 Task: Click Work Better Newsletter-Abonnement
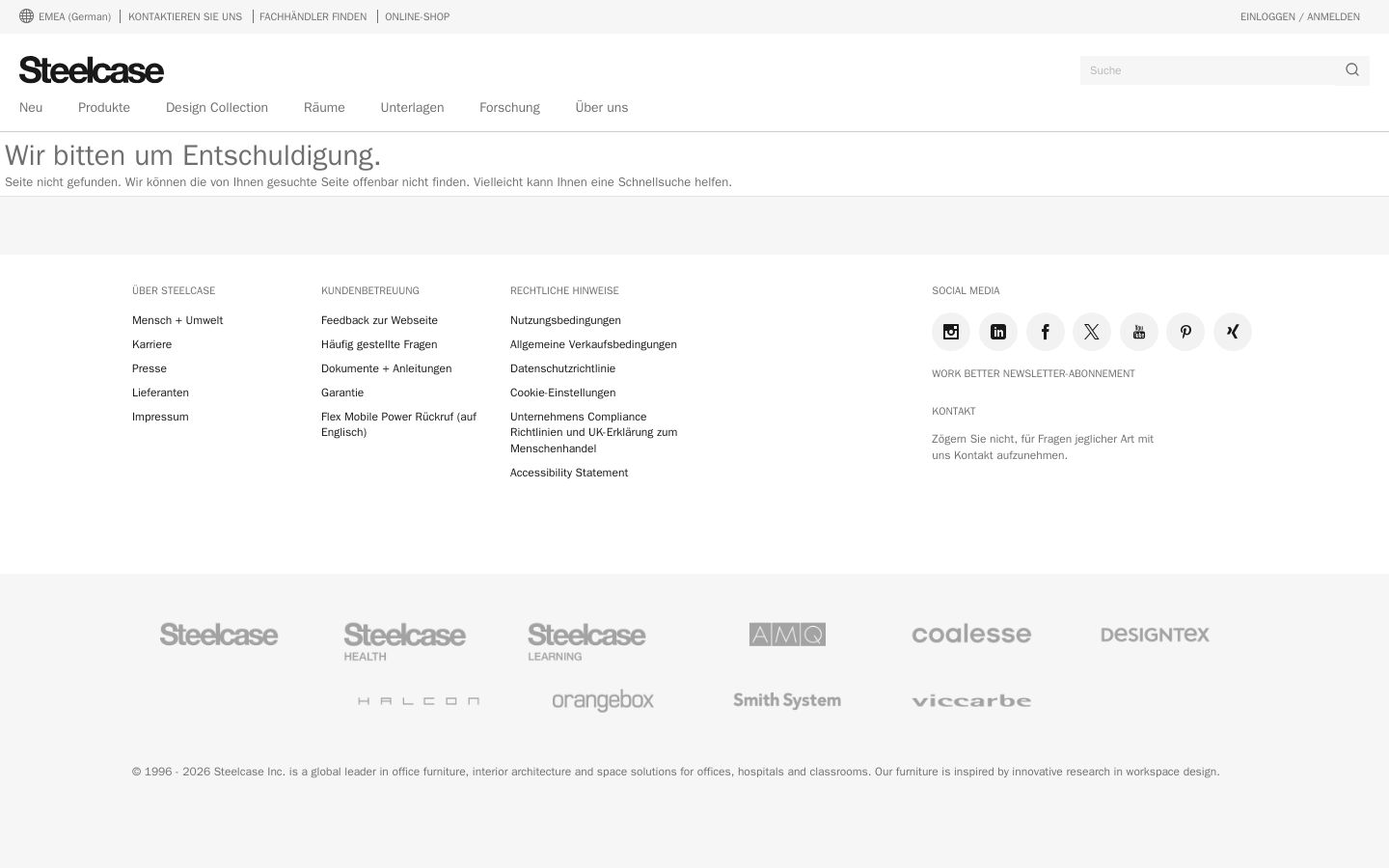(x=1033, y=373)
